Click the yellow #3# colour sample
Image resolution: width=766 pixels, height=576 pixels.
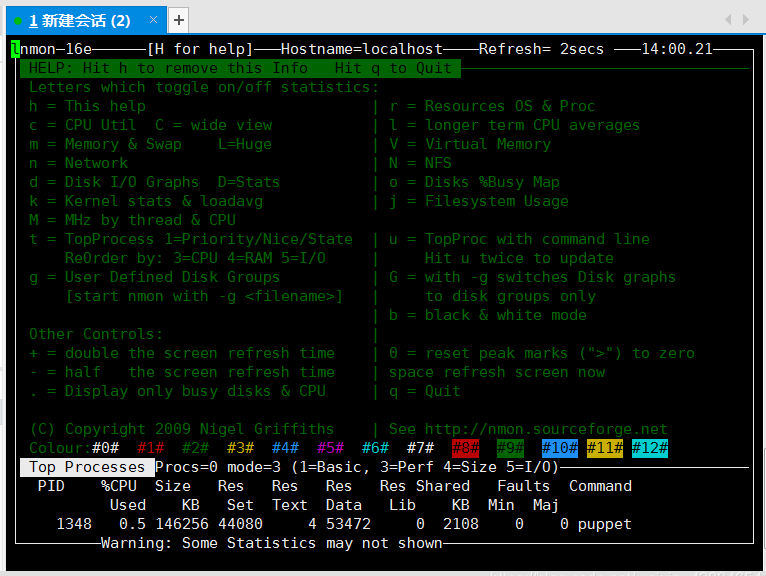point(240,448)
